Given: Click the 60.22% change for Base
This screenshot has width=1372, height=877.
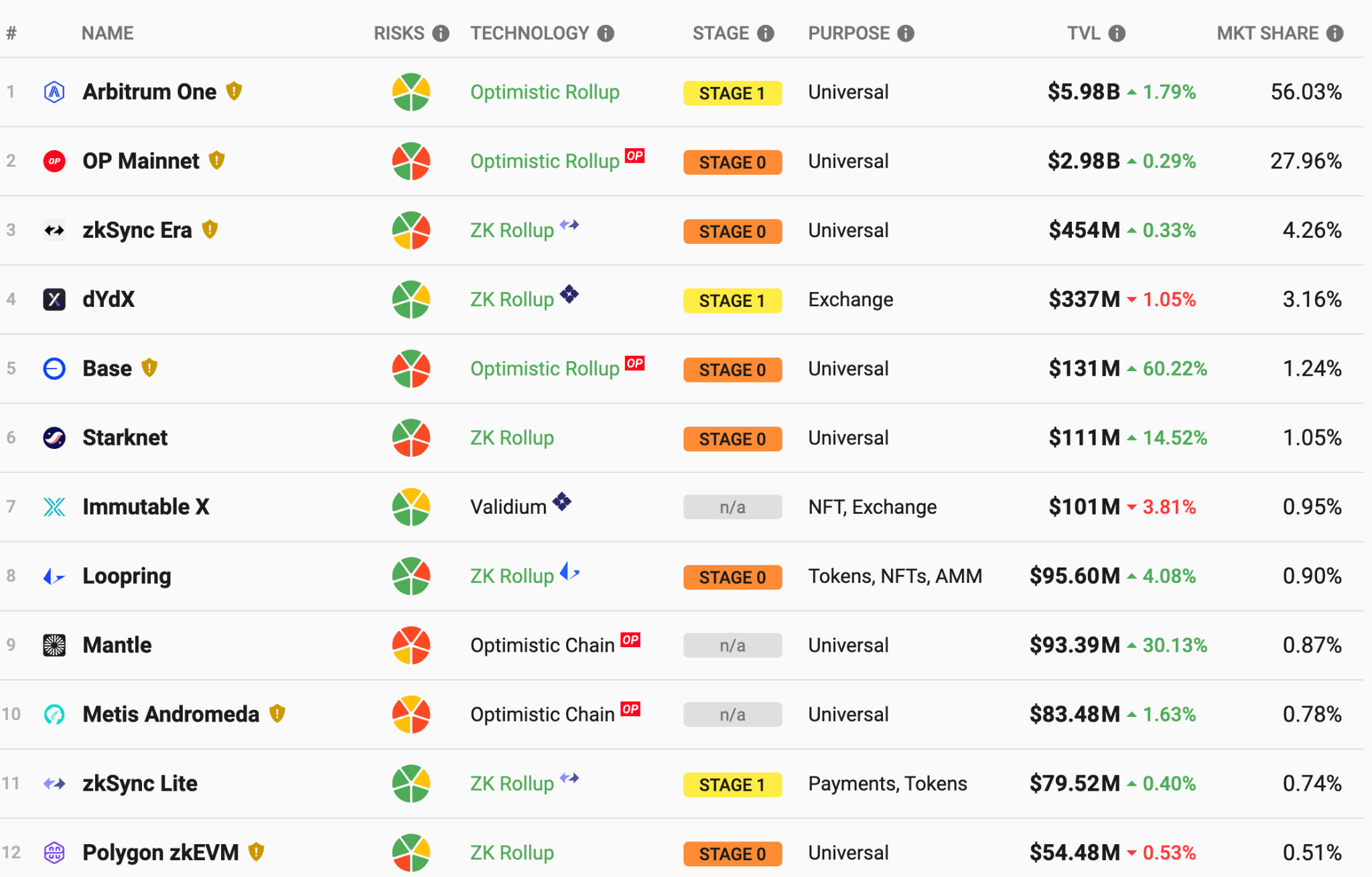Looking at the screenshot, I should click(1174, 368).
